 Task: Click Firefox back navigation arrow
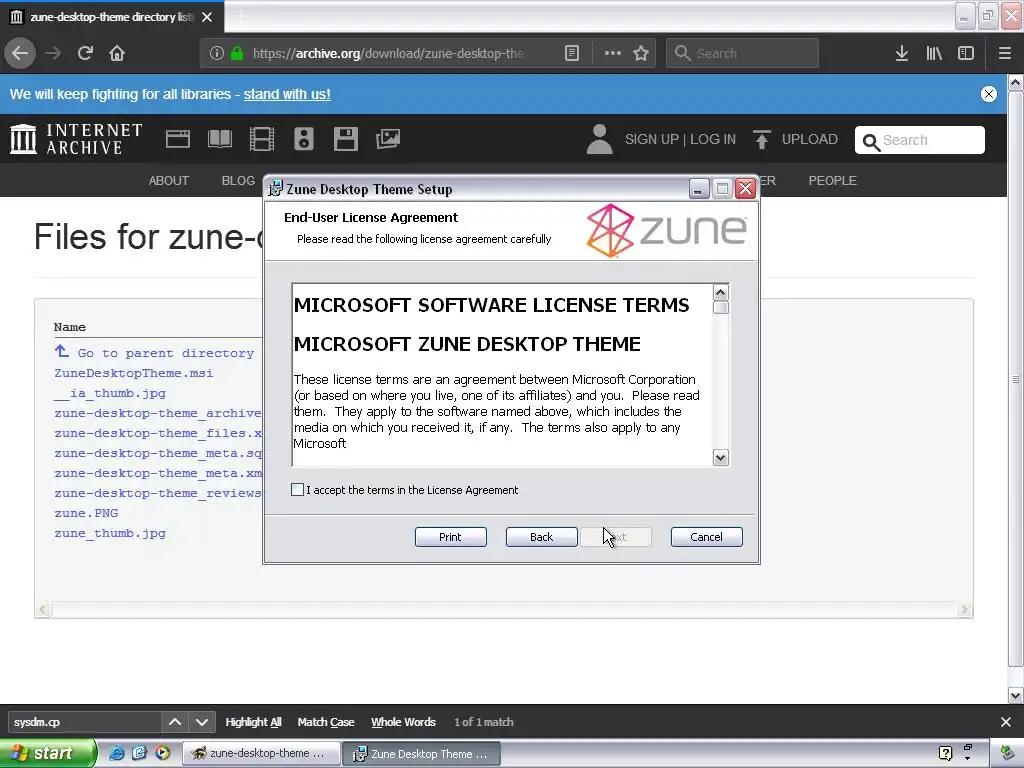20,53
